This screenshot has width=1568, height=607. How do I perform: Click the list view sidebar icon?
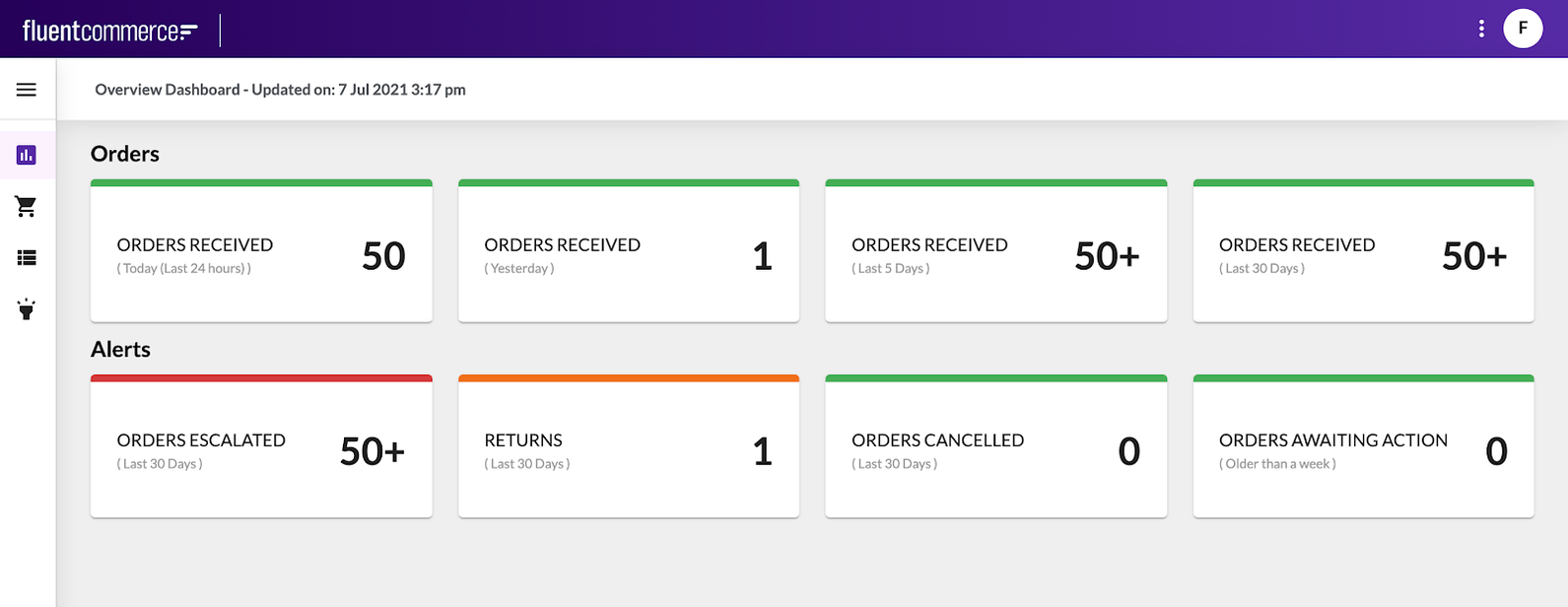coord(27,258)
